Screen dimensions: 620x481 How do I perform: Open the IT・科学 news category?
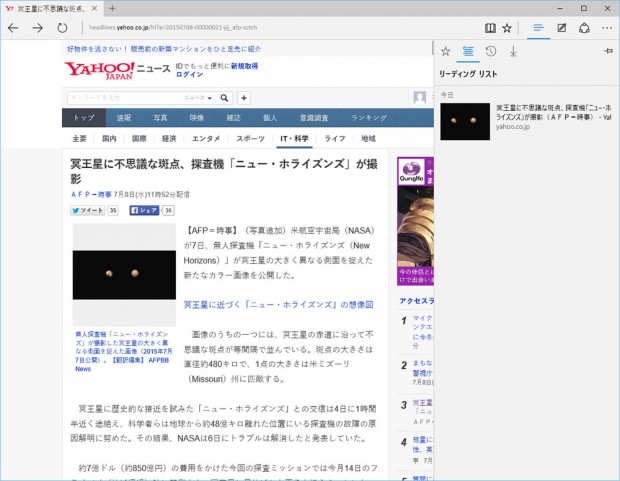(x=294, y=138)
